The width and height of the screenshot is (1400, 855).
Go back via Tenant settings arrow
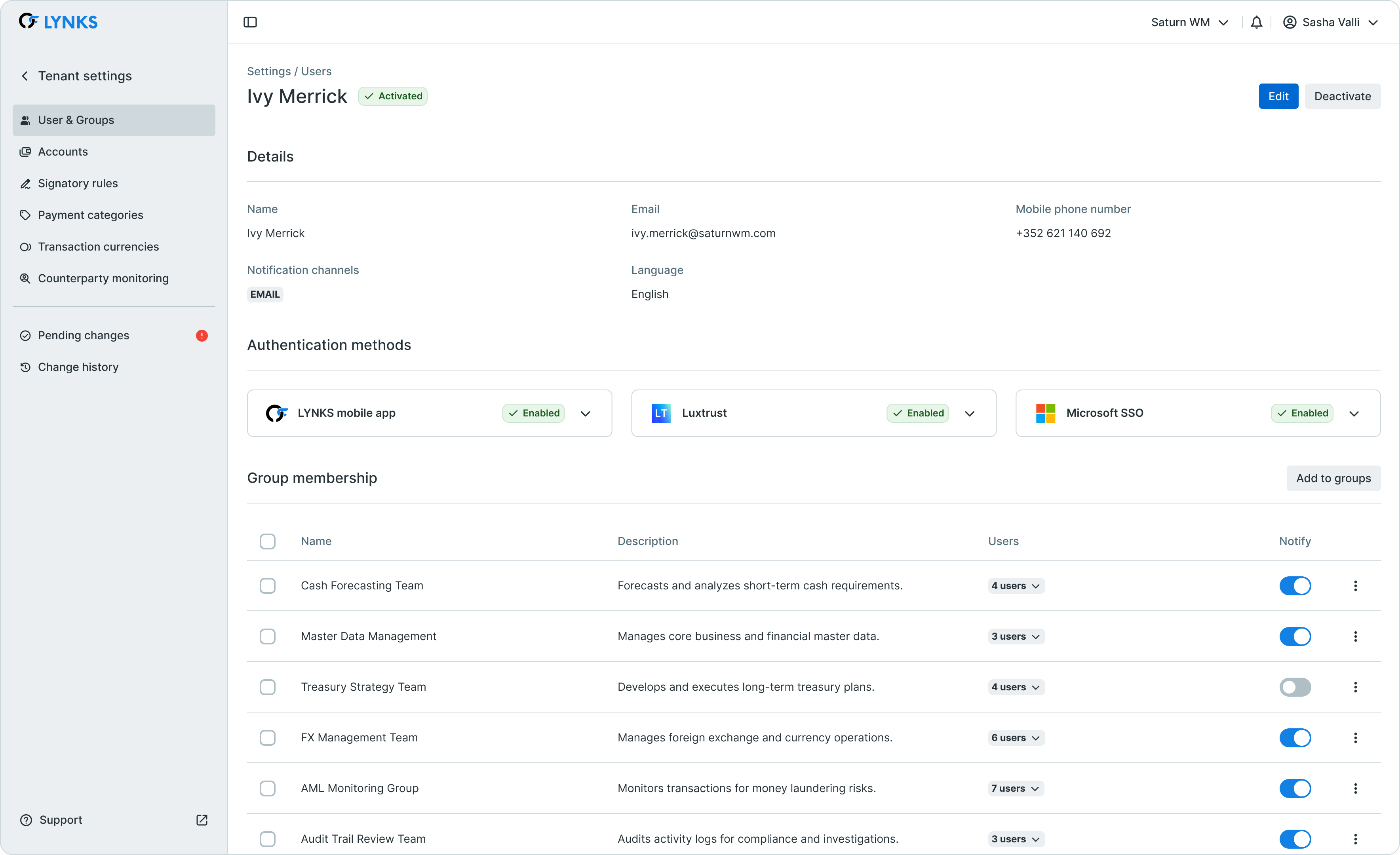(25, 76)
